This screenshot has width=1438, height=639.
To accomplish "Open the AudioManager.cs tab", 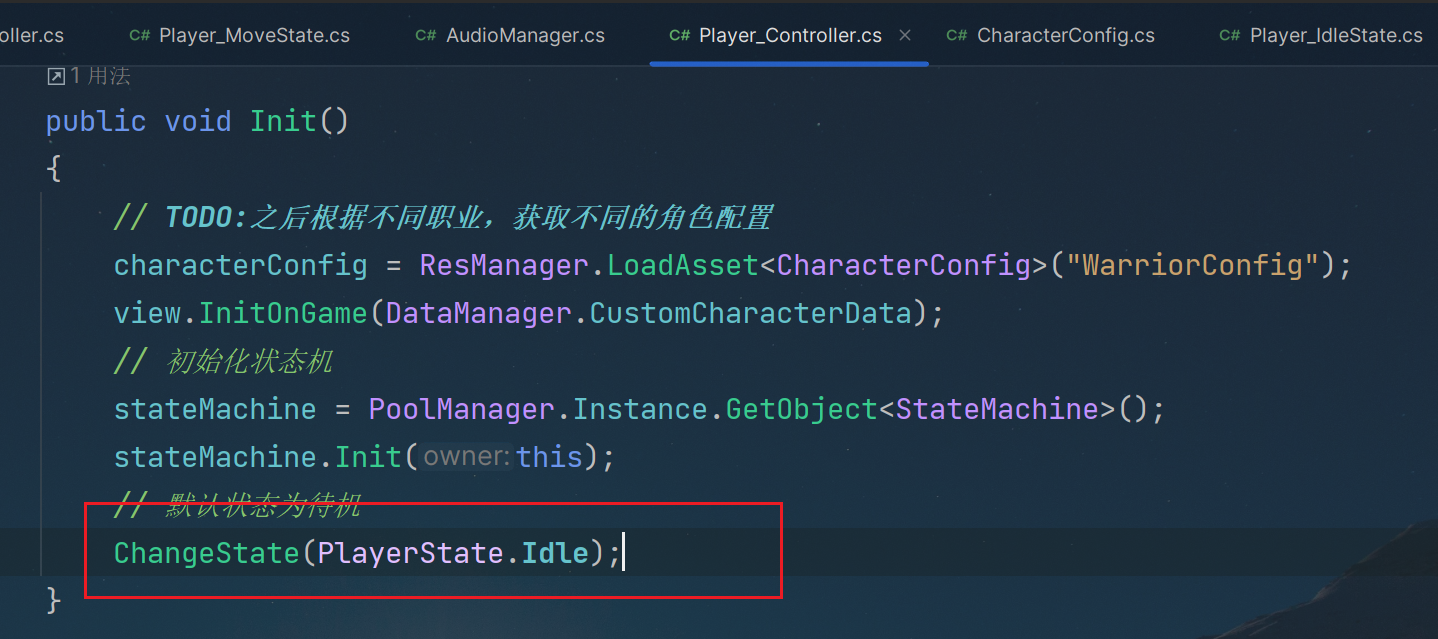I will coord(525,35).
